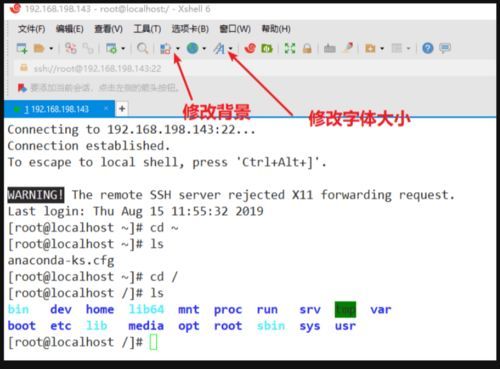Image resolution: width=500 pixels, height=369 pixels.
Task: Close the 192.168.198.143 tab with its x
Action: pos(106,108)
